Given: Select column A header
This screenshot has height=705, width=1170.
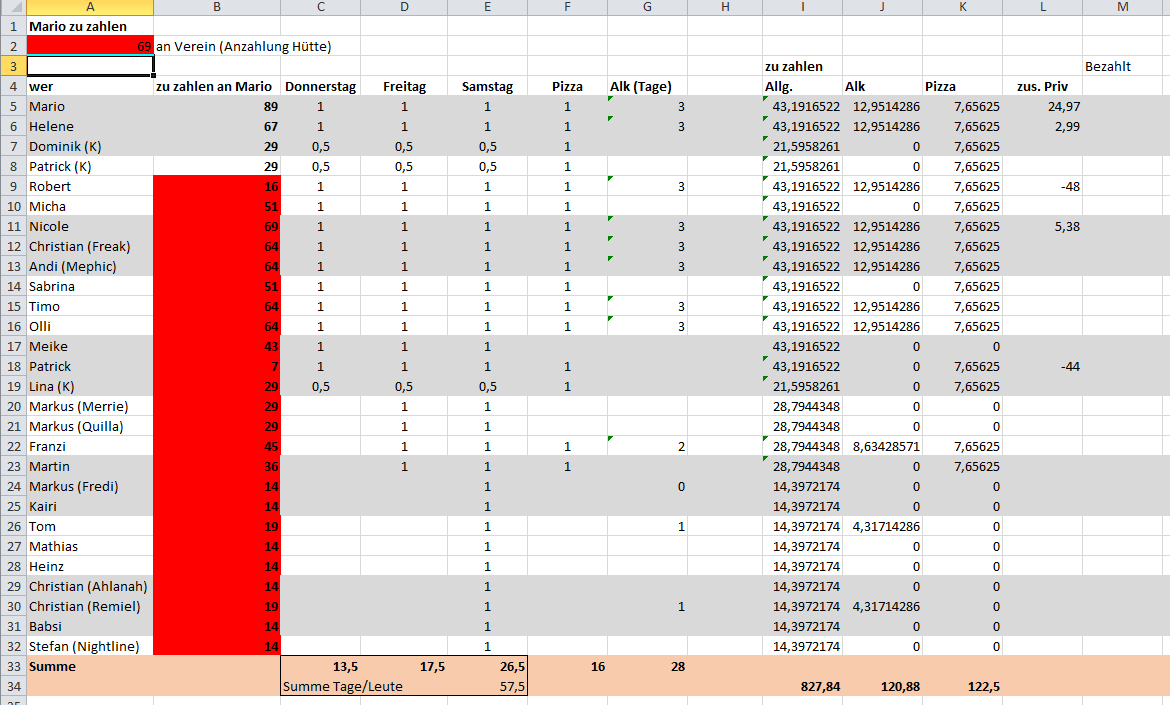Looking at the screenshot, I should click(90, 7).
